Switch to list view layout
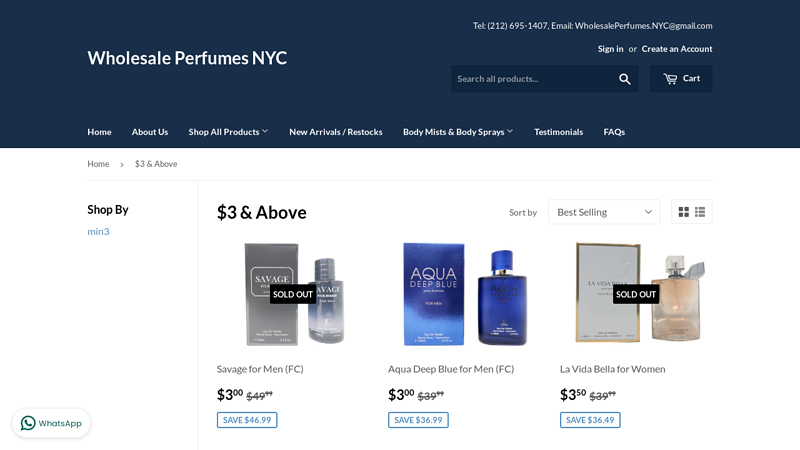The height and width of the screenshot is (450, 800). click(x=700, y=212)
